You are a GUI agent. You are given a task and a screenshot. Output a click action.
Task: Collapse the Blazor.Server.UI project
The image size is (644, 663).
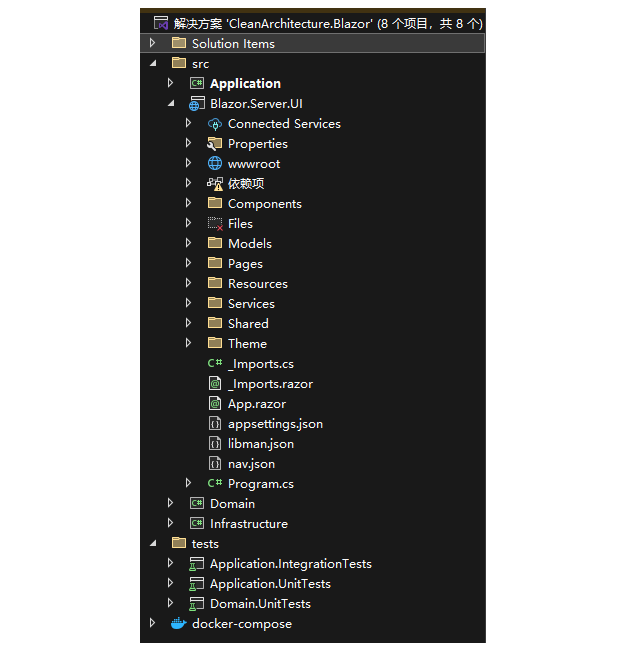pyautogui.click(x=171, y=103)
